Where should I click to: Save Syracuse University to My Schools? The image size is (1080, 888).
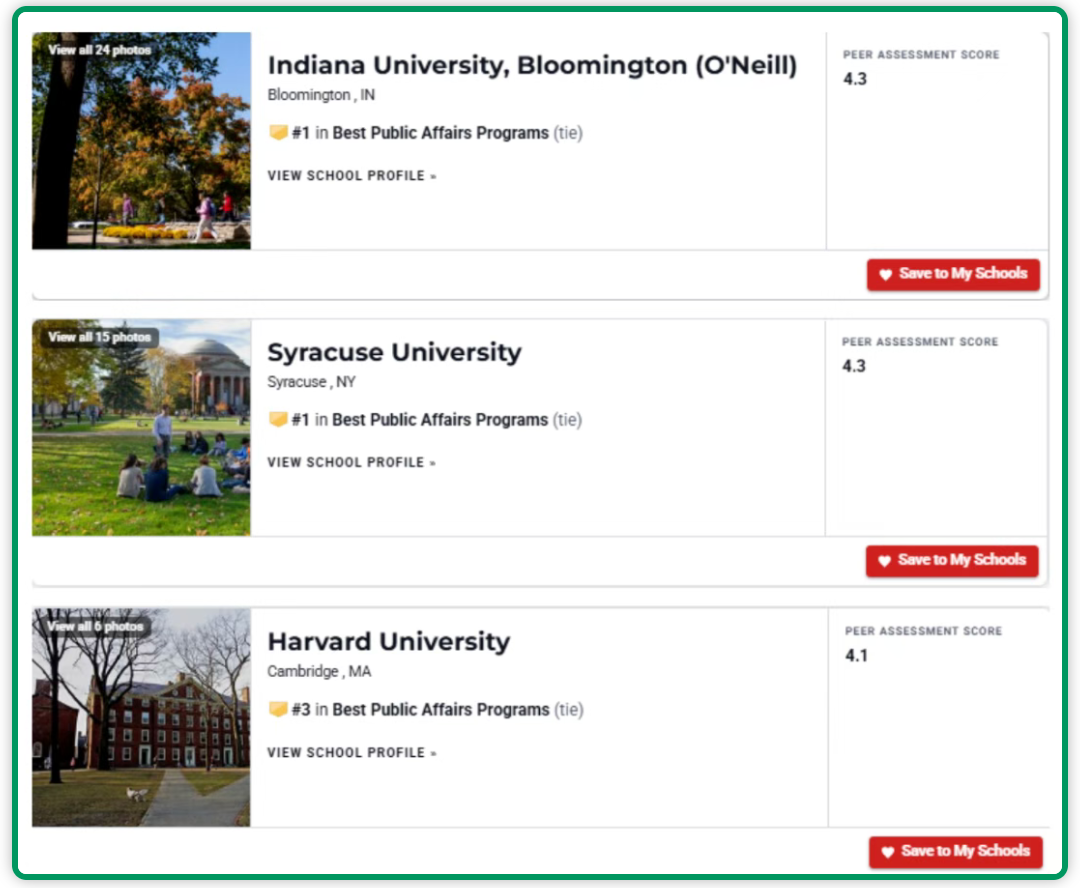pyautogui.click(x=952, y=561)
